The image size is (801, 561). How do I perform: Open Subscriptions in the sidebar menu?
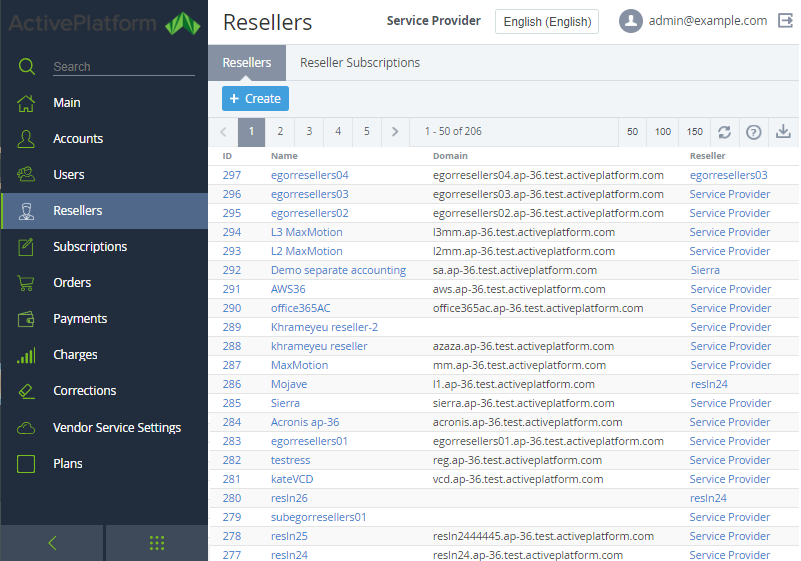click(90, 247)
